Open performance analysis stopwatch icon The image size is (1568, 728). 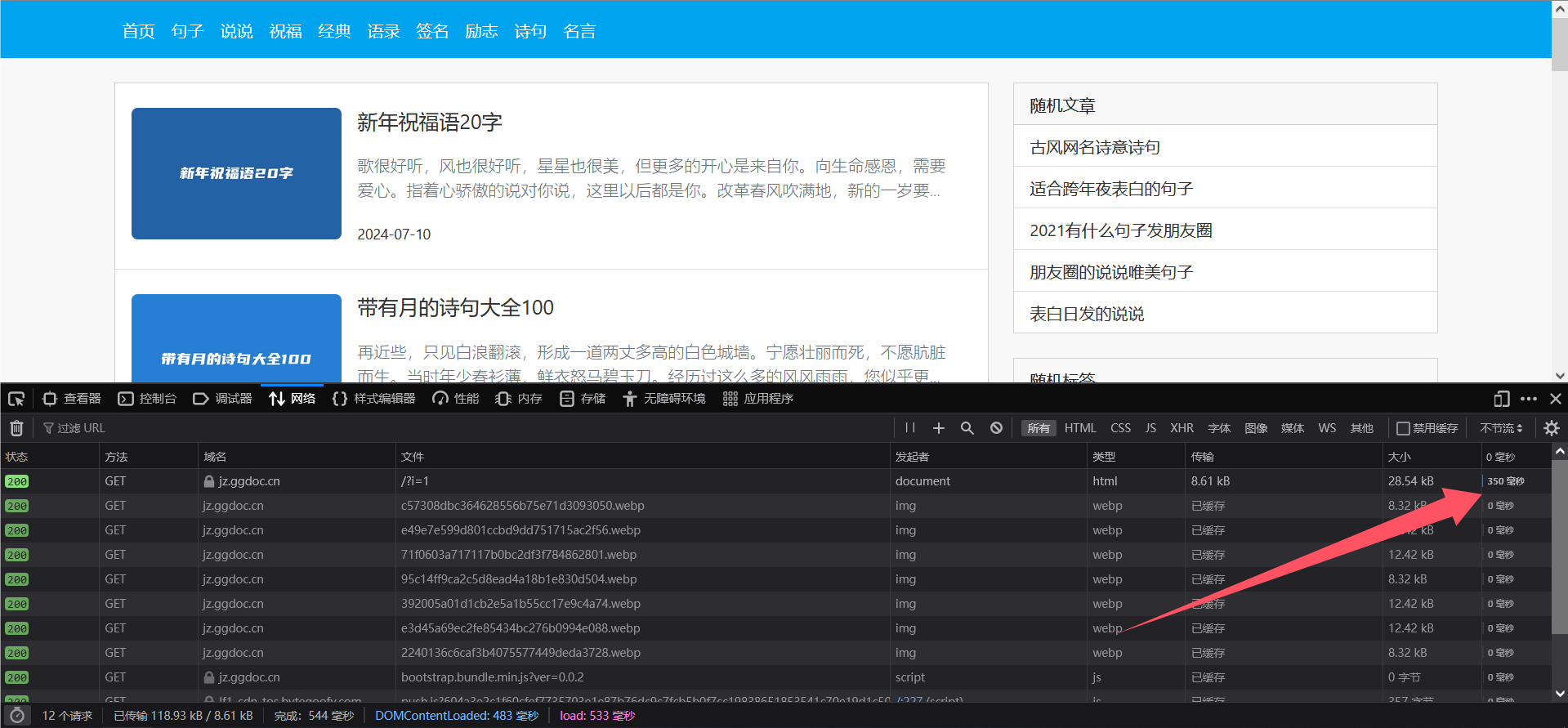pos(17,716)
